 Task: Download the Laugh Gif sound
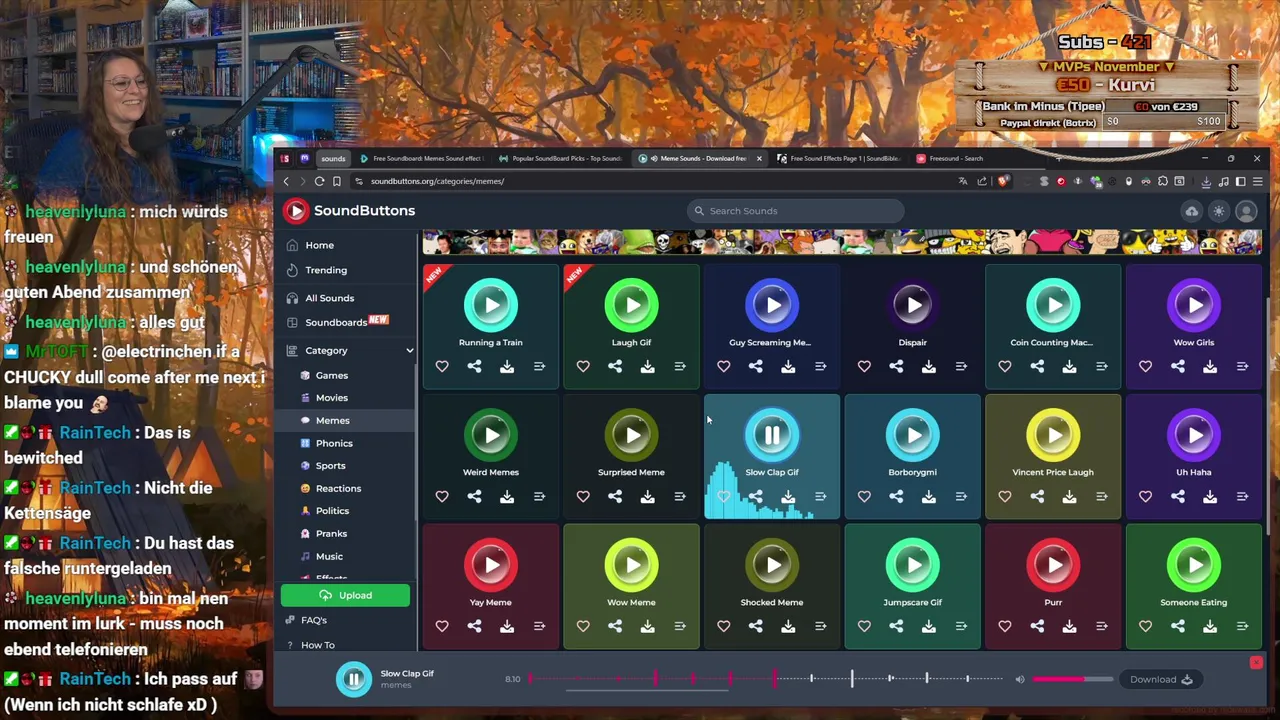tap(647, 366)
